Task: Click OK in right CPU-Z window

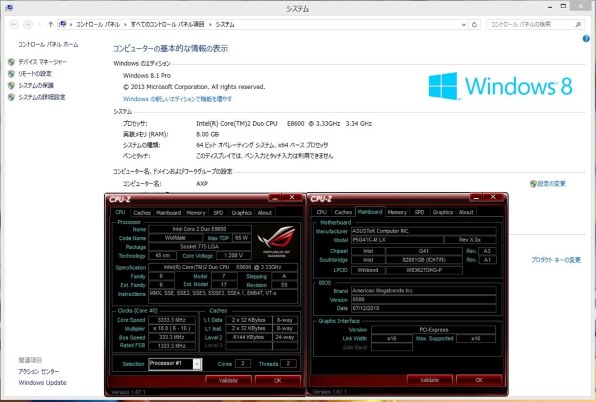Action: point(479,380)
